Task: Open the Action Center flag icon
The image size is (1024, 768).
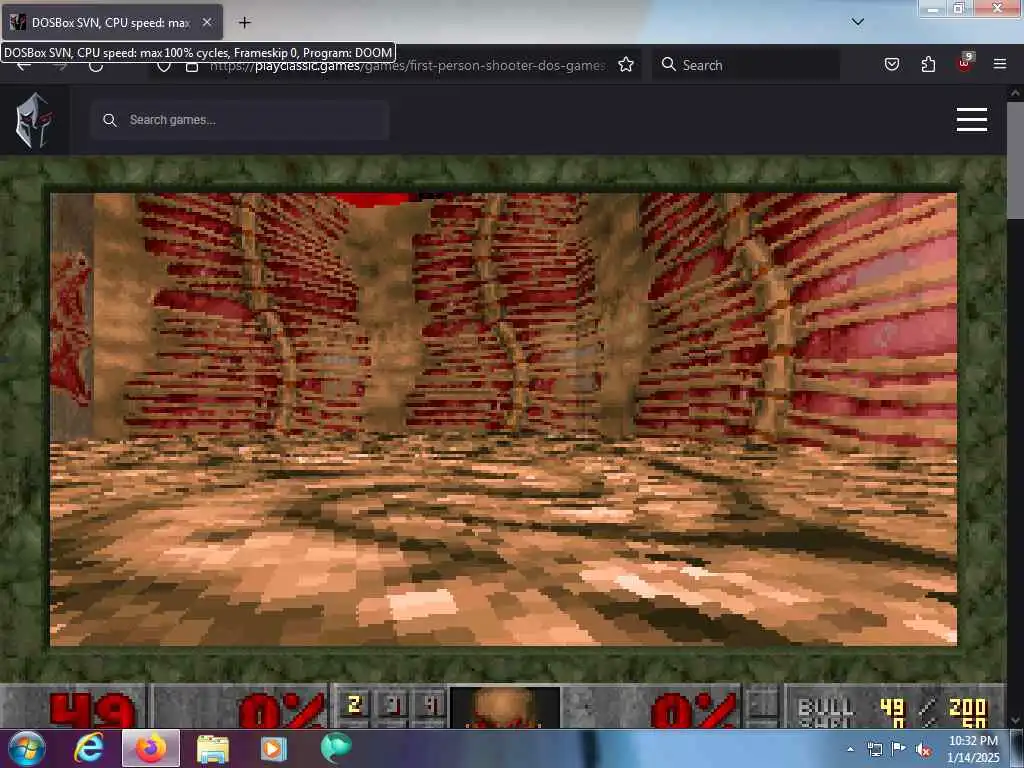Action: (x=899, y=748)
